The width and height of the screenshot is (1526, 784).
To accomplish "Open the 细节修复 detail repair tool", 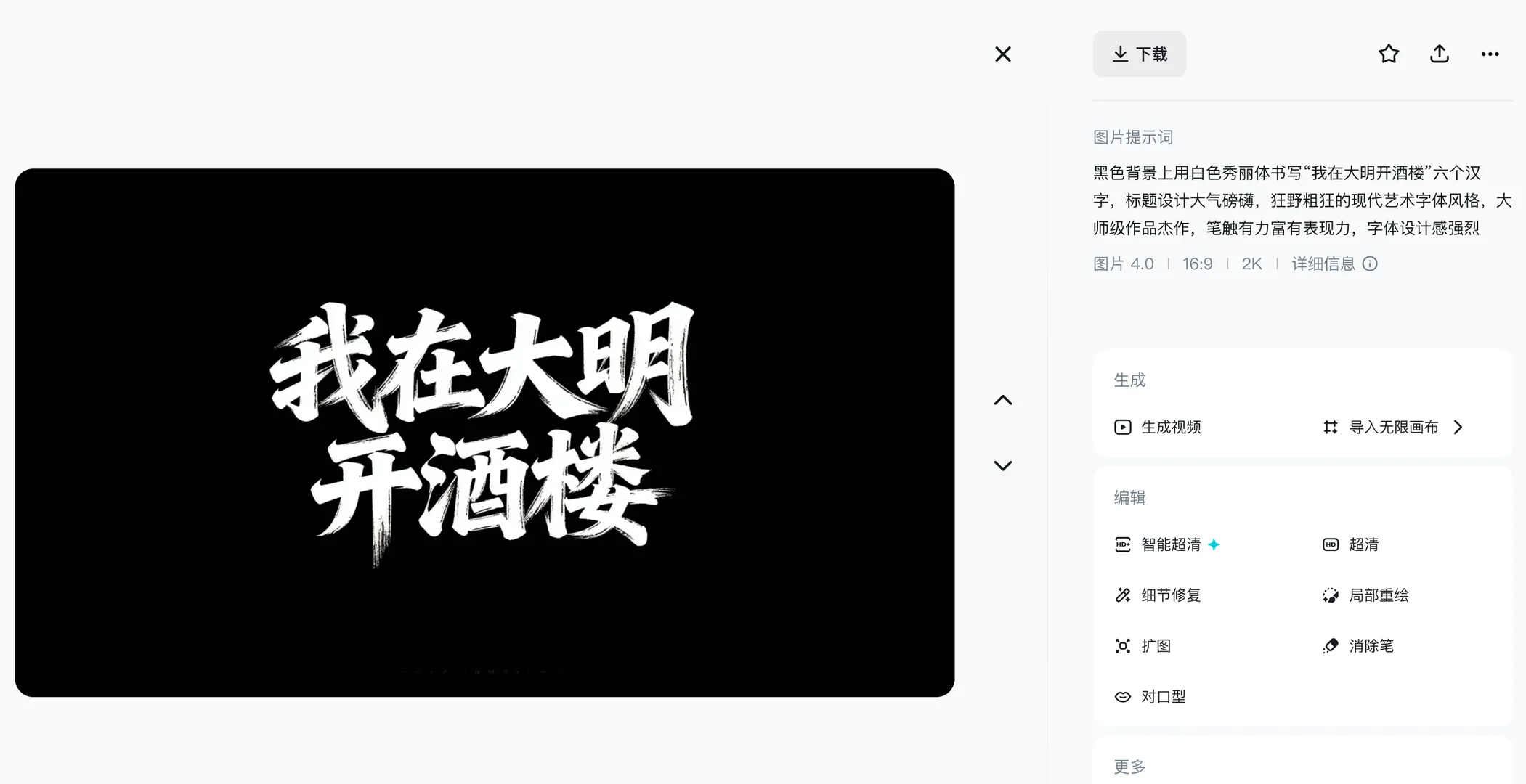I will click(1171, 595).
